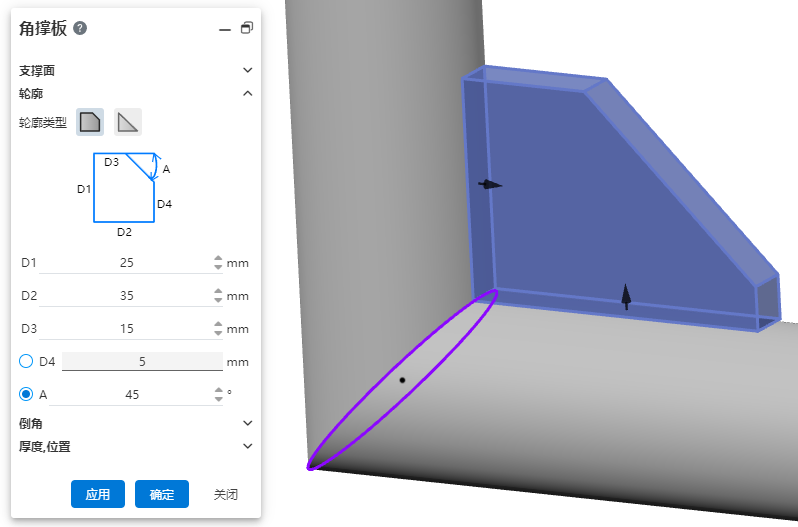Select the triangular profile type
Screen dimensions: 798x527
[x=128, y=122]
